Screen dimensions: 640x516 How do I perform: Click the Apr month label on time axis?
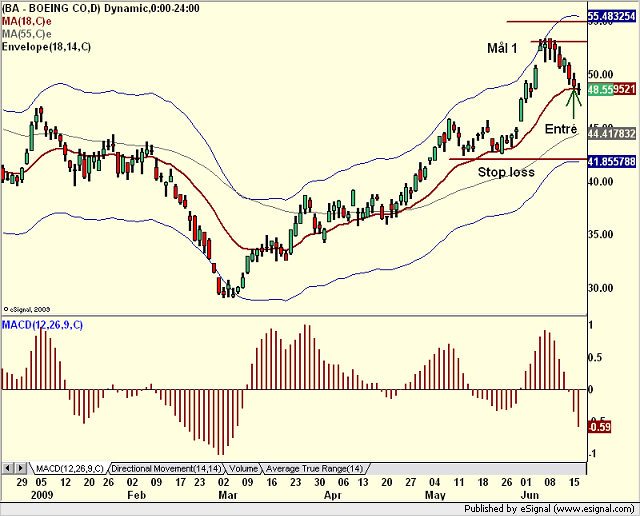(333, 495)
